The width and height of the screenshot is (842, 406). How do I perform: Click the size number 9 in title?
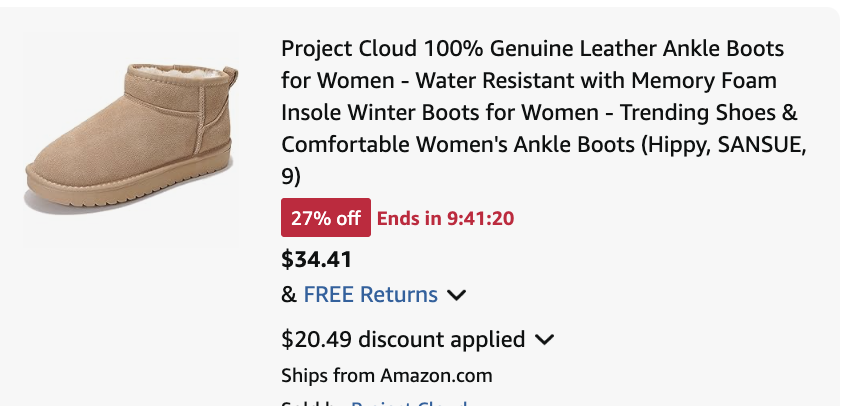pos(288,176)
